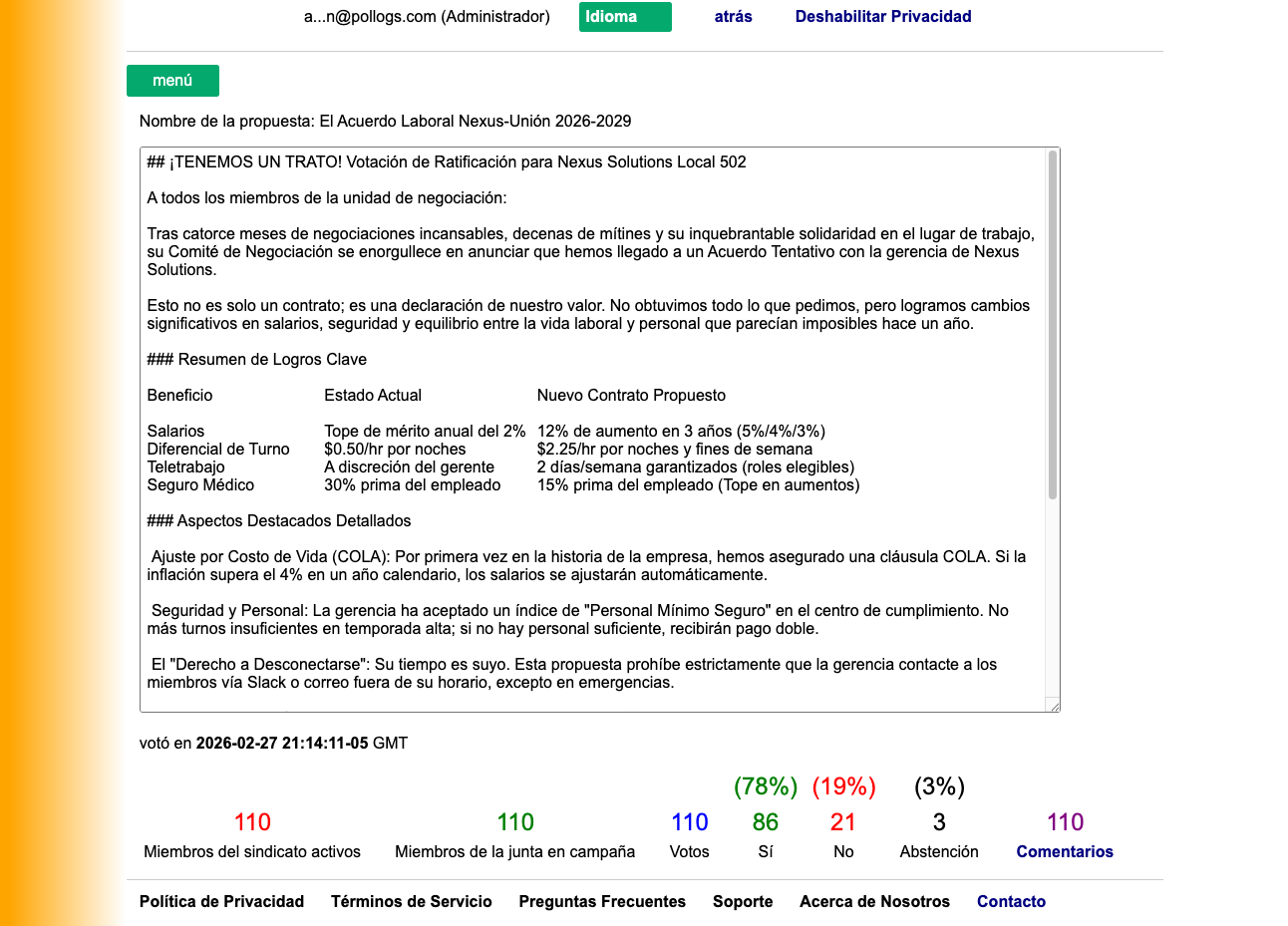
Task: Click the '### Resumen de Logros Clave' heading
Action: pos(257,360)
